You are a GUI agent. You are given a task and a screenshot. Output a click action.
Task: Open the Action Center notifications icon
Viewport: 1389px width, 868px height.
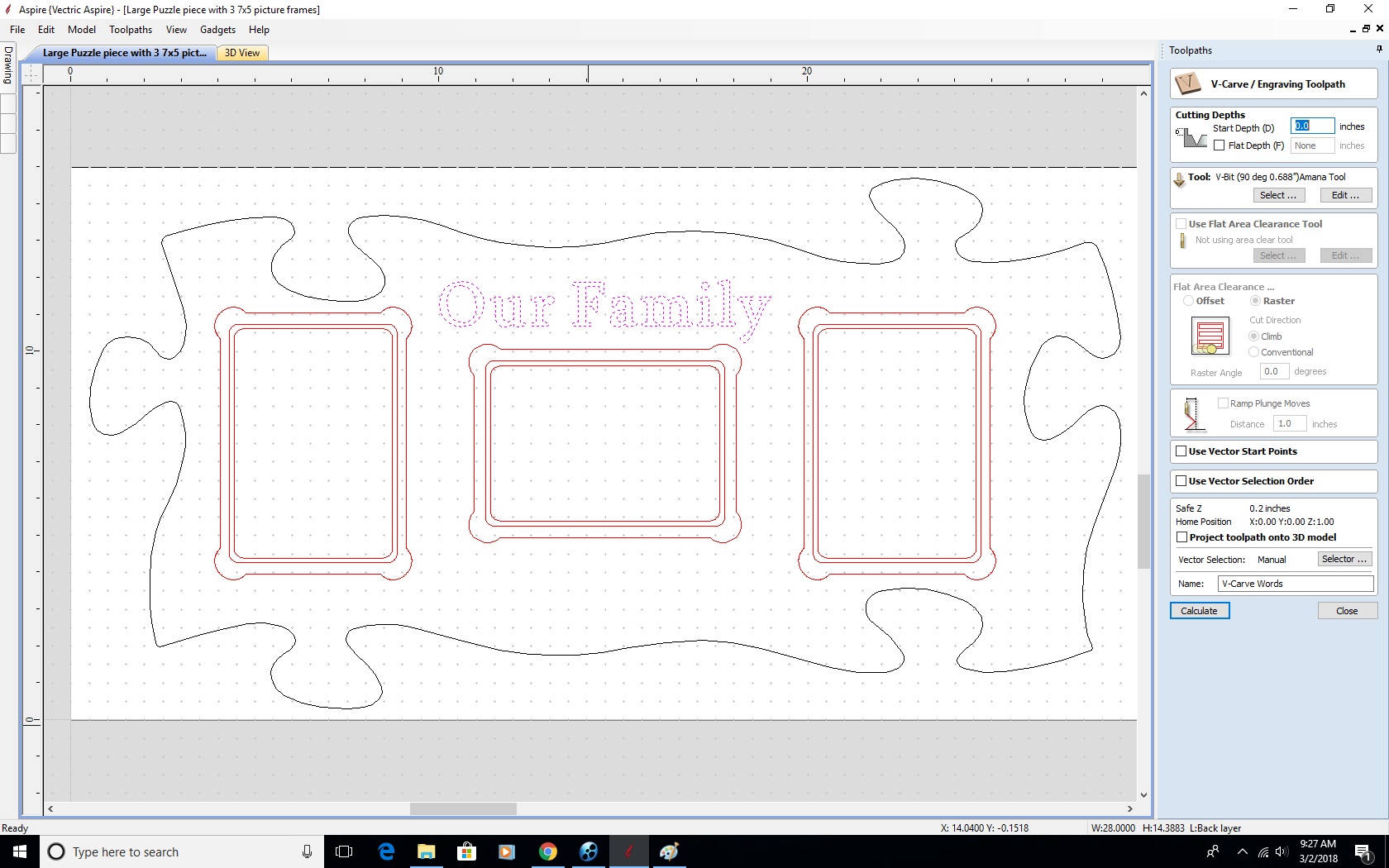click(1363, 852)
